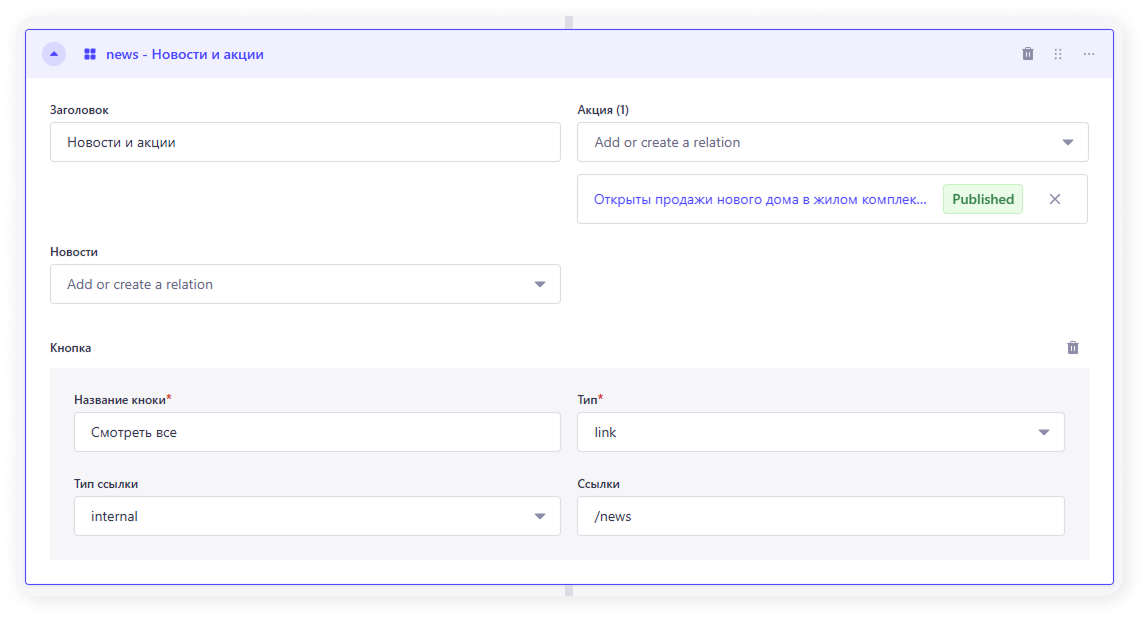
Task: Click the Название кноки field with 'Смотреть все'
Action: pos(317,432)
